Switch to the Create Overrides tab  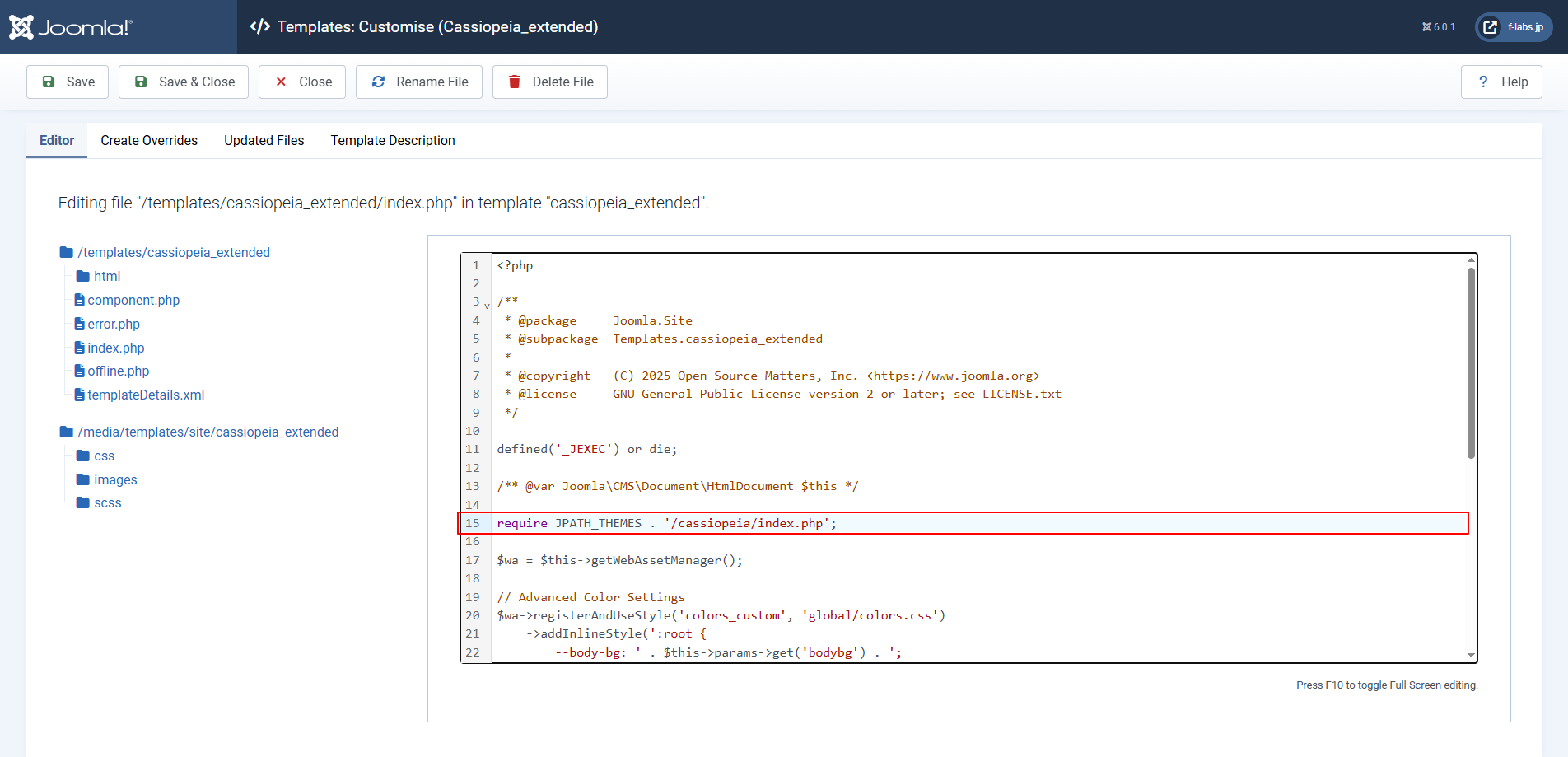click(x=149, y=140)
